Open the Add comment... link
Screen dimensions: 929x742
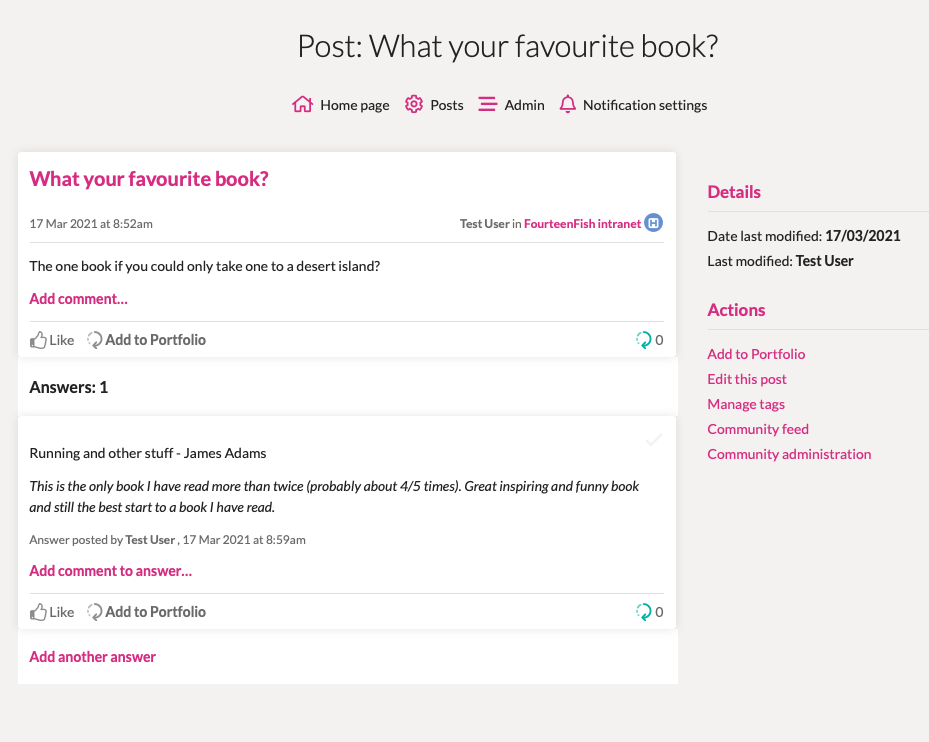78,299
